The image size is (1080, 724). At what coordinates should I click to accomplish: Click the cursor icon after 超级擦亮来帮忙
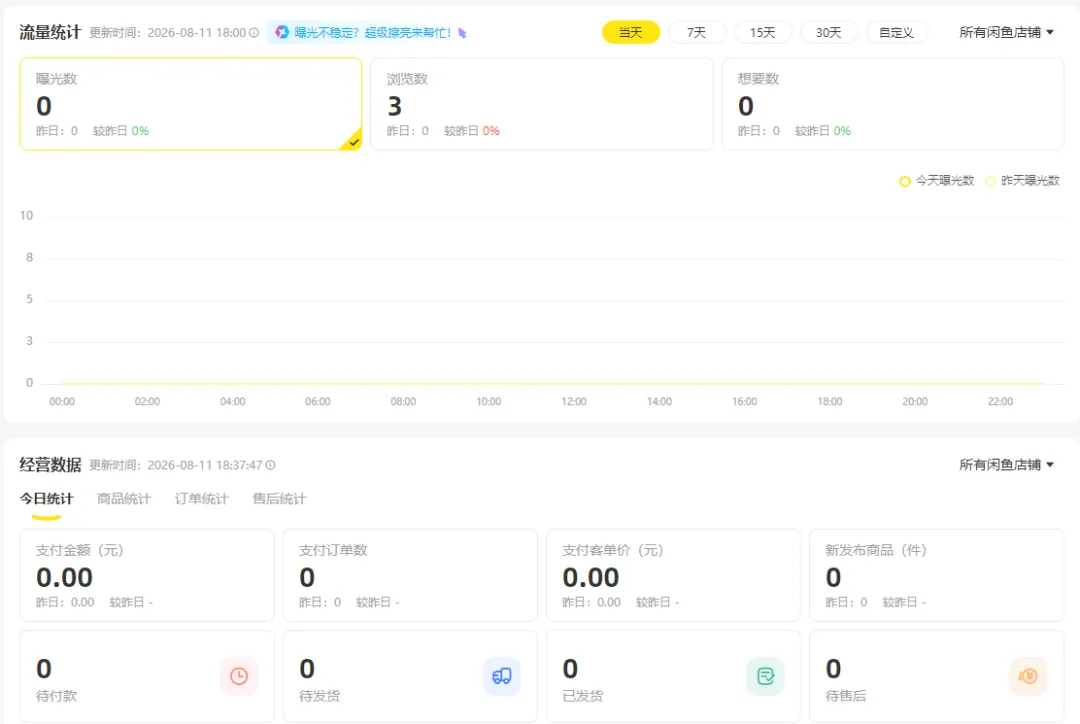tap(462, 32)
